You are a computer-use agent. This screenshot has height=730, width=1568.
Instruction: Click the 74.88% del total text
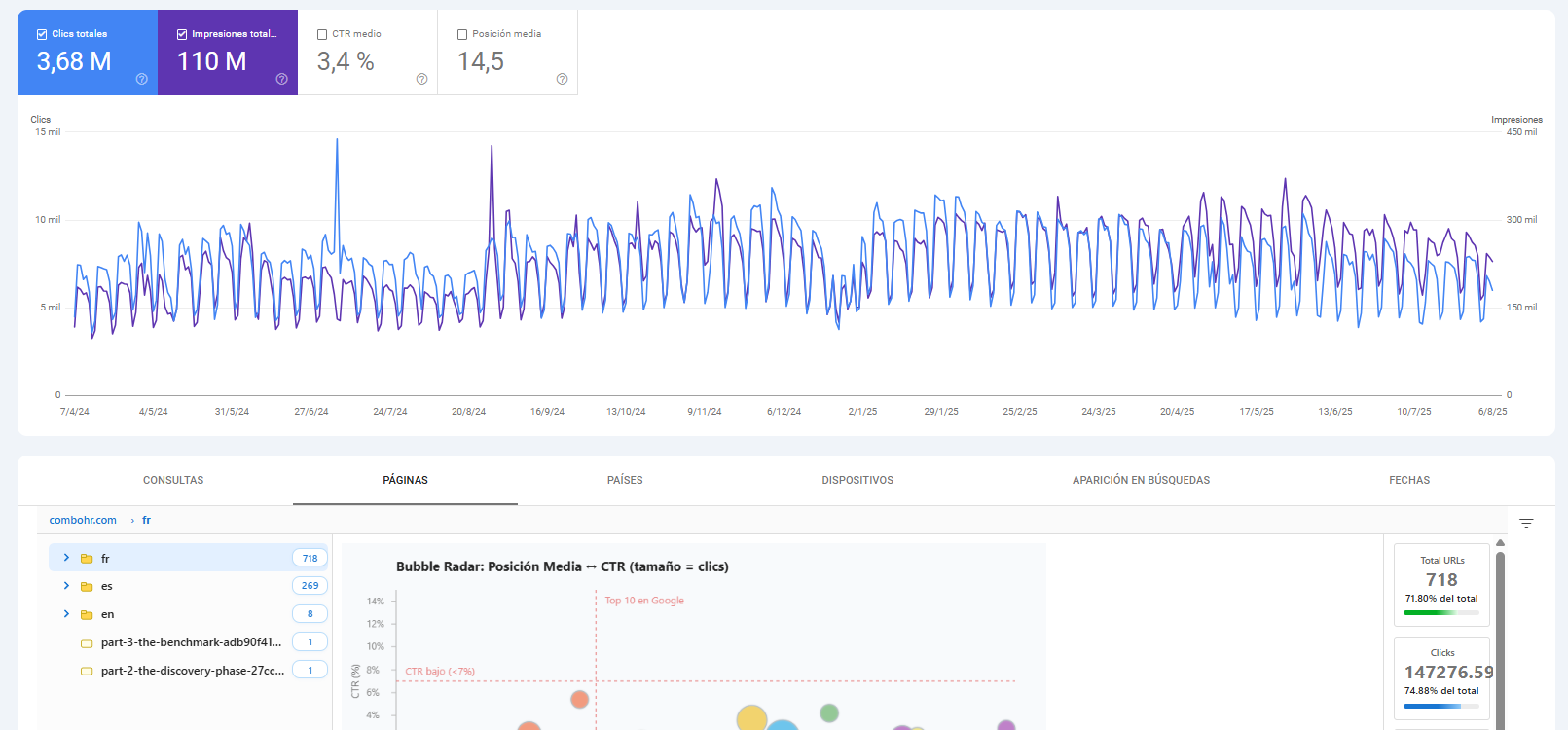[x=1441, y=691]
